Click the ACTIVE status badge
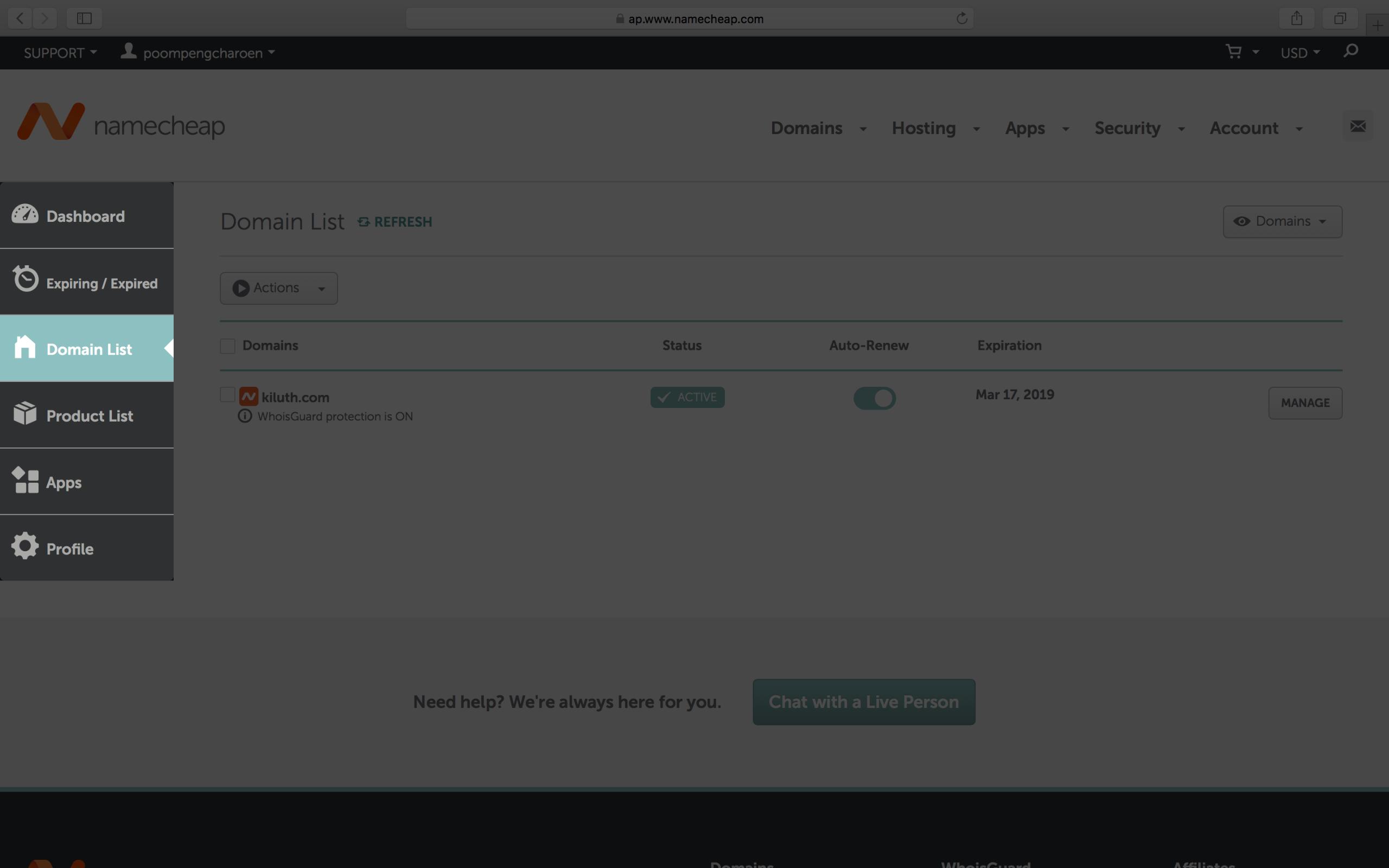1389x868 pixels. 687,397
